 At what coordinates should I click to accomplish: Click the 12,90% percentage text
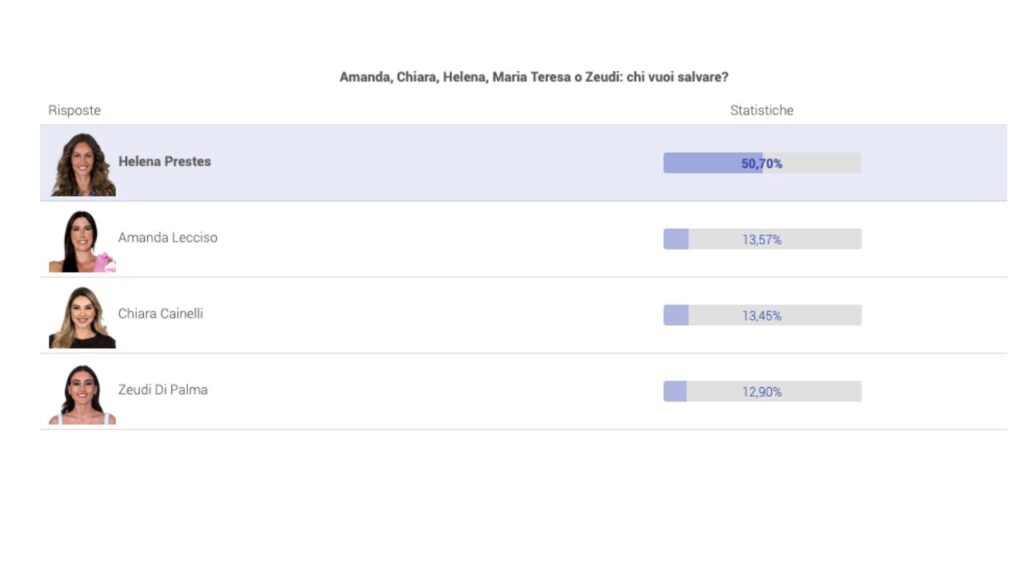761,392
